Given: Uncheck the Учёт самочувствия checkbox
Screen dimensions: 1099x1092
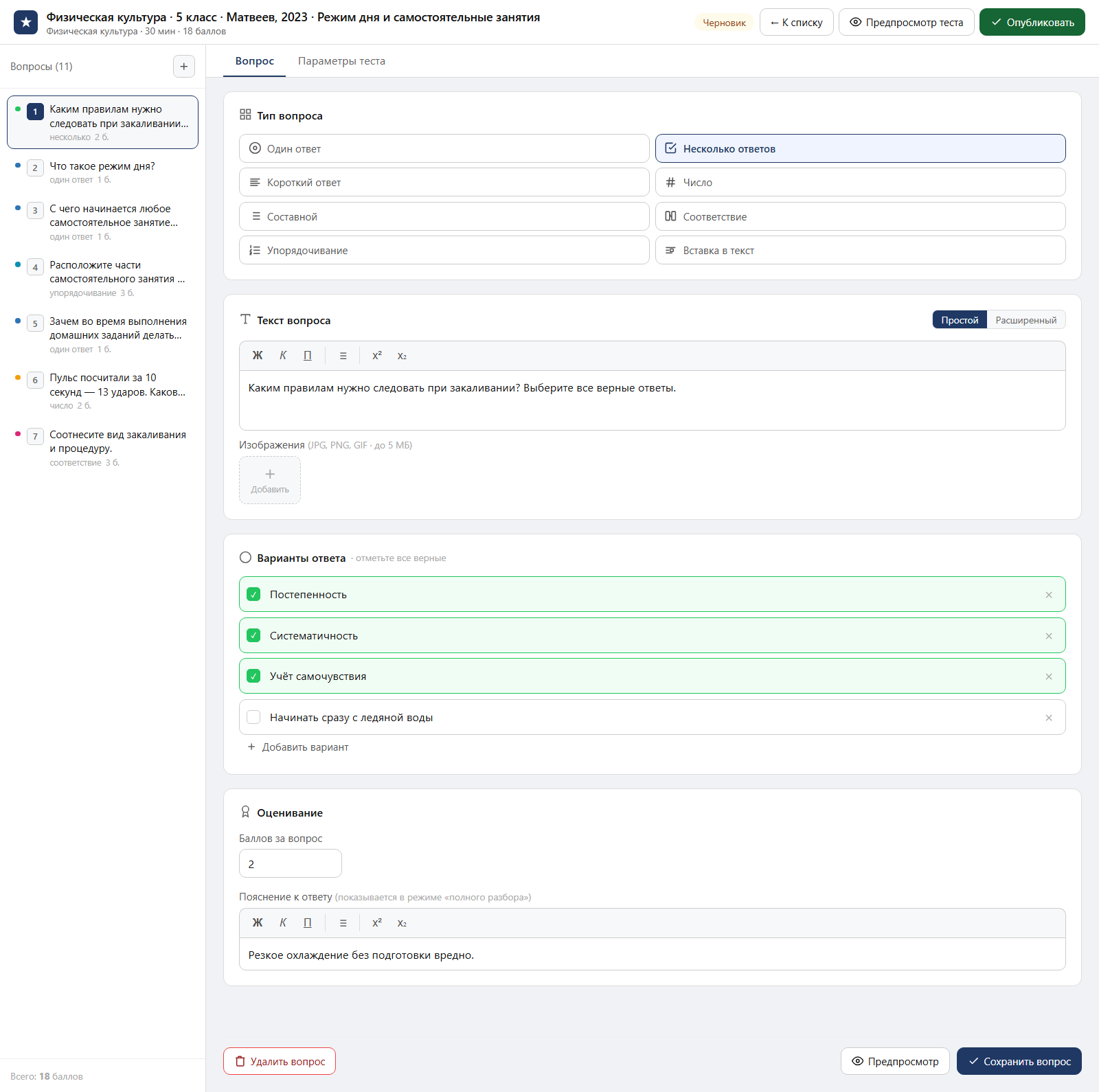Looking at the screenshot, I should click(253, 676).
